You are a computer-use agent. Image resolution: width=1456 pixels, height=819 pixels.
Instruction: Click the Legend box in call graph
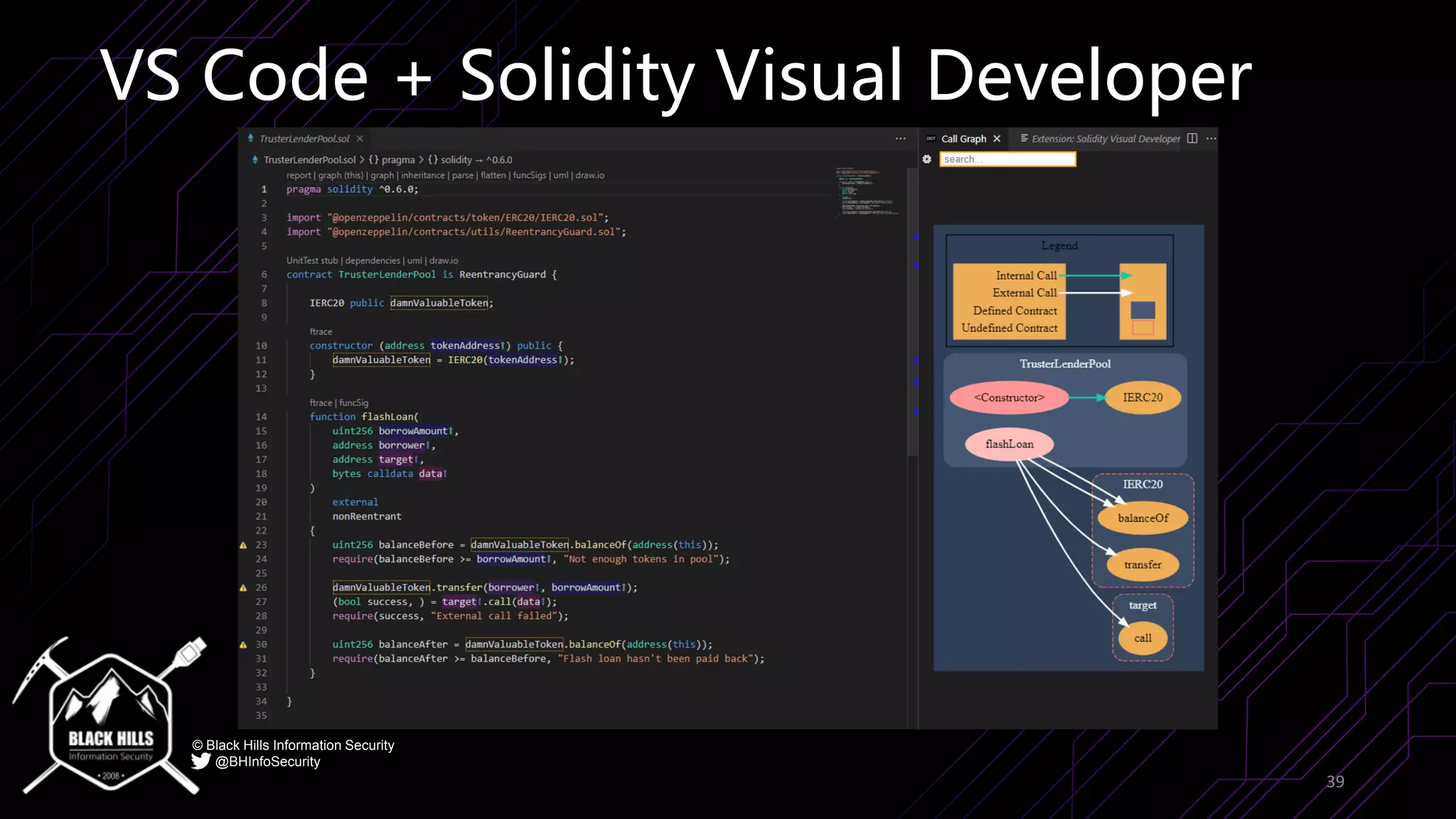click(1059, 290)
